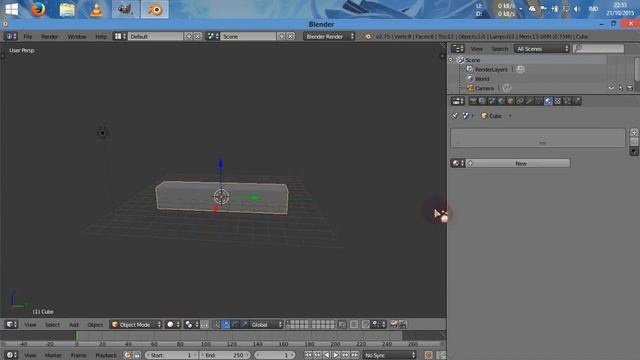Collapse the Scene tree item

(x=451, y=60)
